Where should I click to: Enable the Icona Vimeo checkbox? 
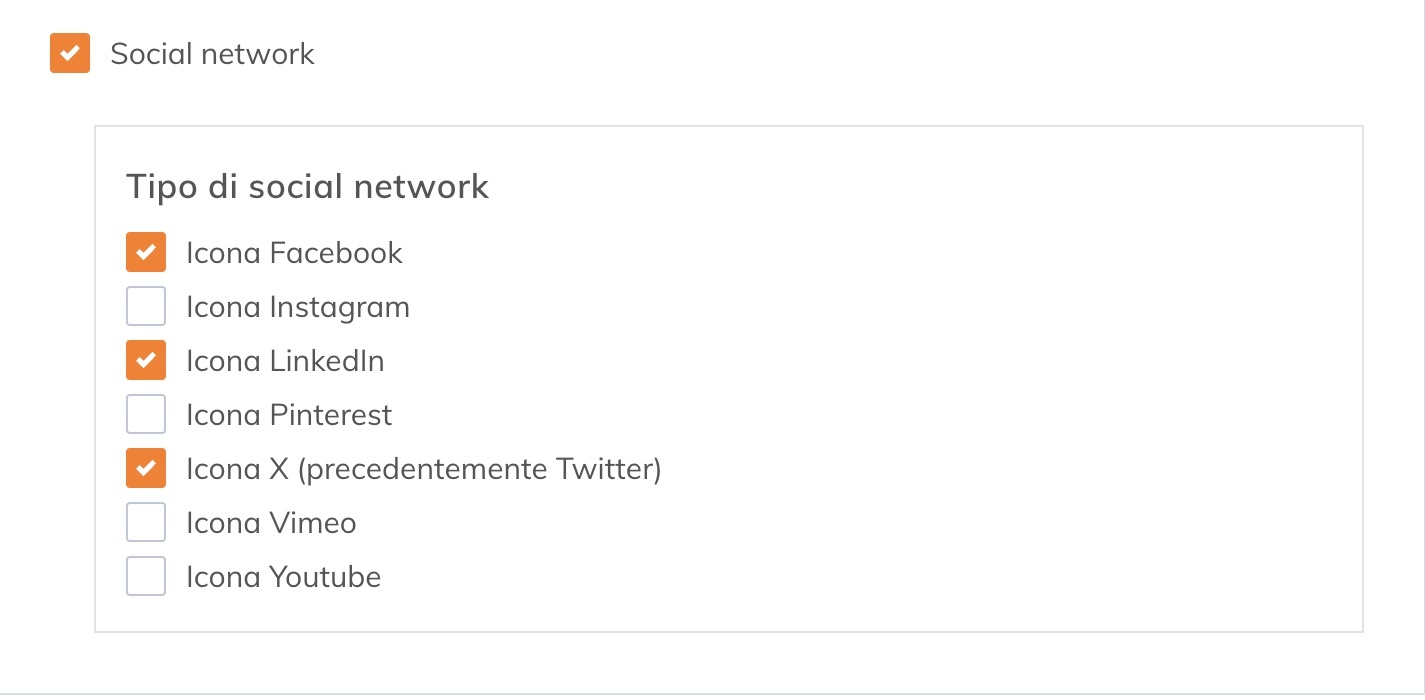(145, 522)
